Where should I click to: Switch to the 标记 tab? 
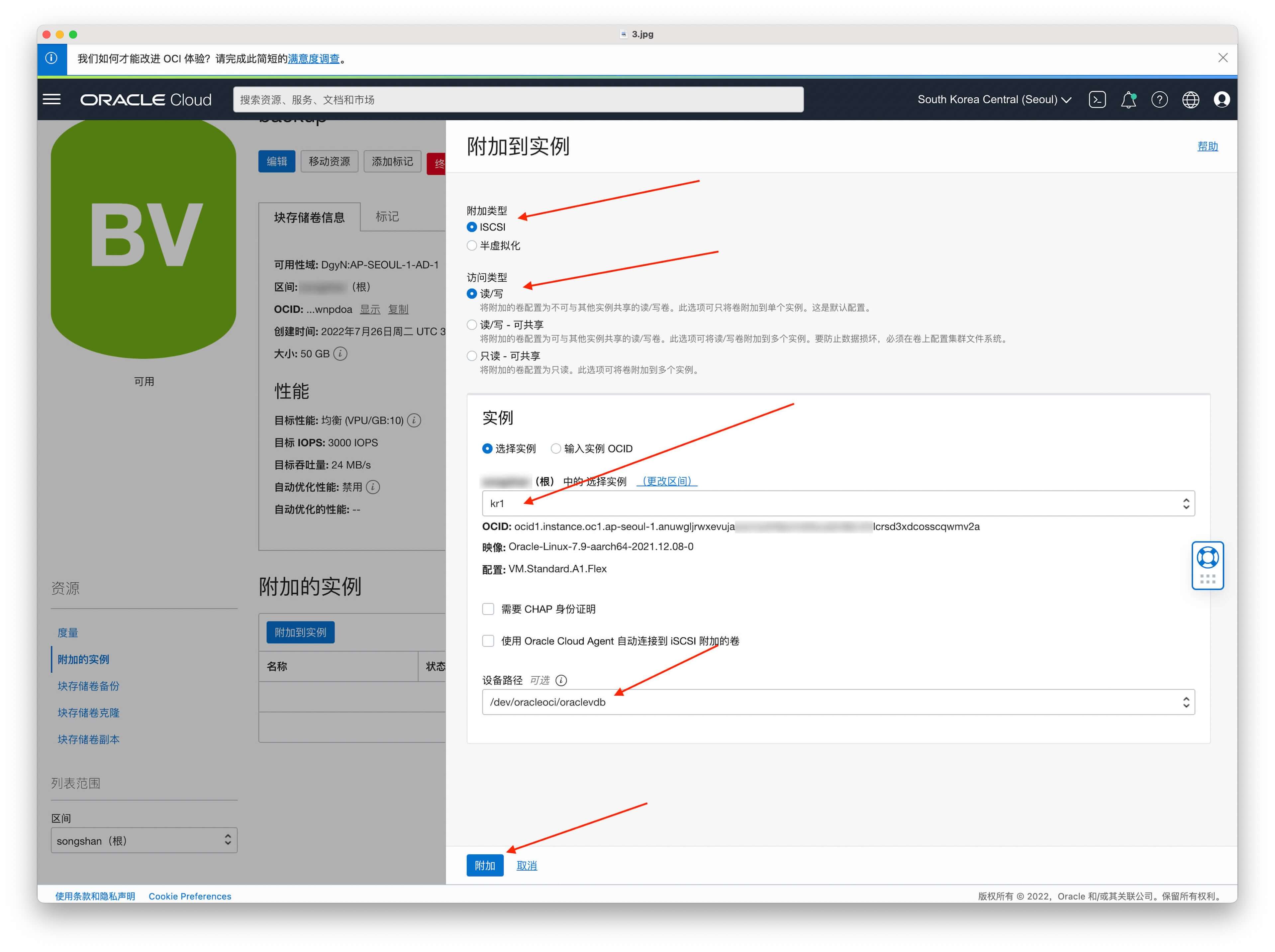pyautogui.click(x=387, y=217)
